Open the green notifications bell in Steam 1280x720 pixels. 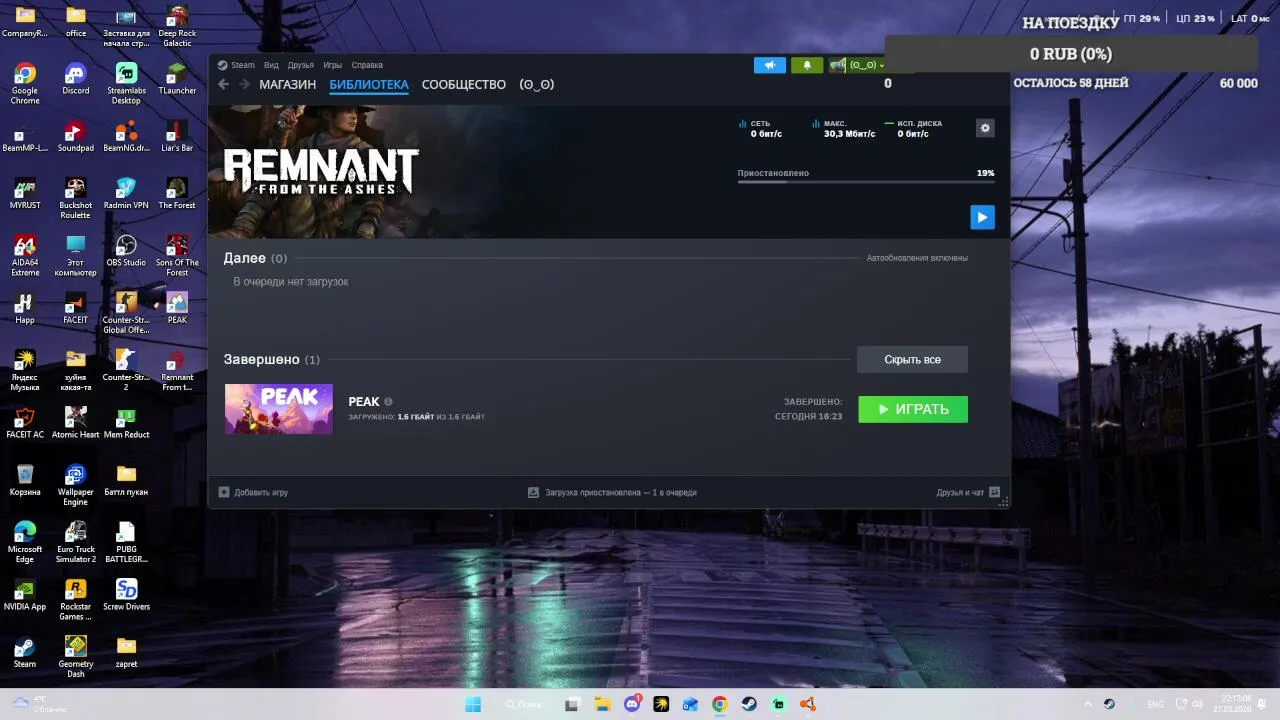[x=807, y=65]
